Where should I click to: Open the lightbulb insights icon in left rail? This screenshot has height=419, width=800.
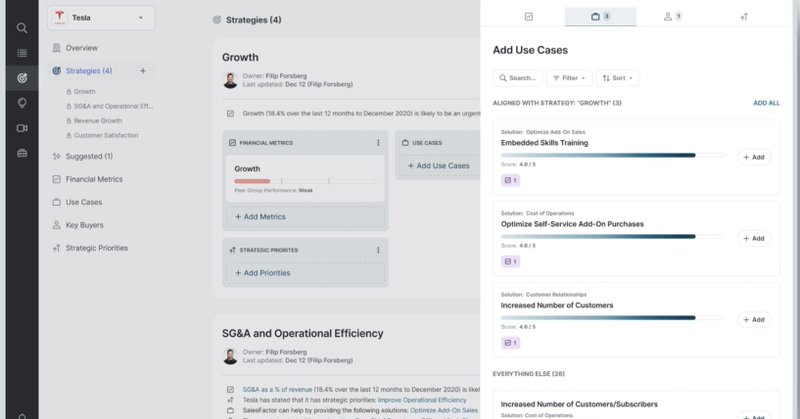pyautogui.click(x=21, y=103)
